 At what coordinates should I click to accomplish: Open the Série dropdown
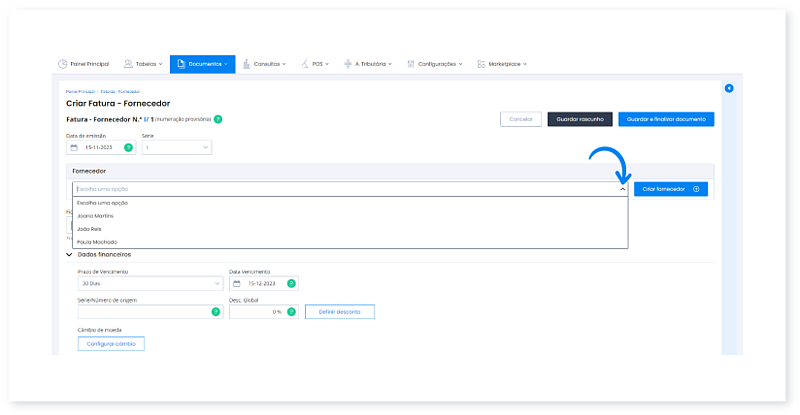coord(177,147)
